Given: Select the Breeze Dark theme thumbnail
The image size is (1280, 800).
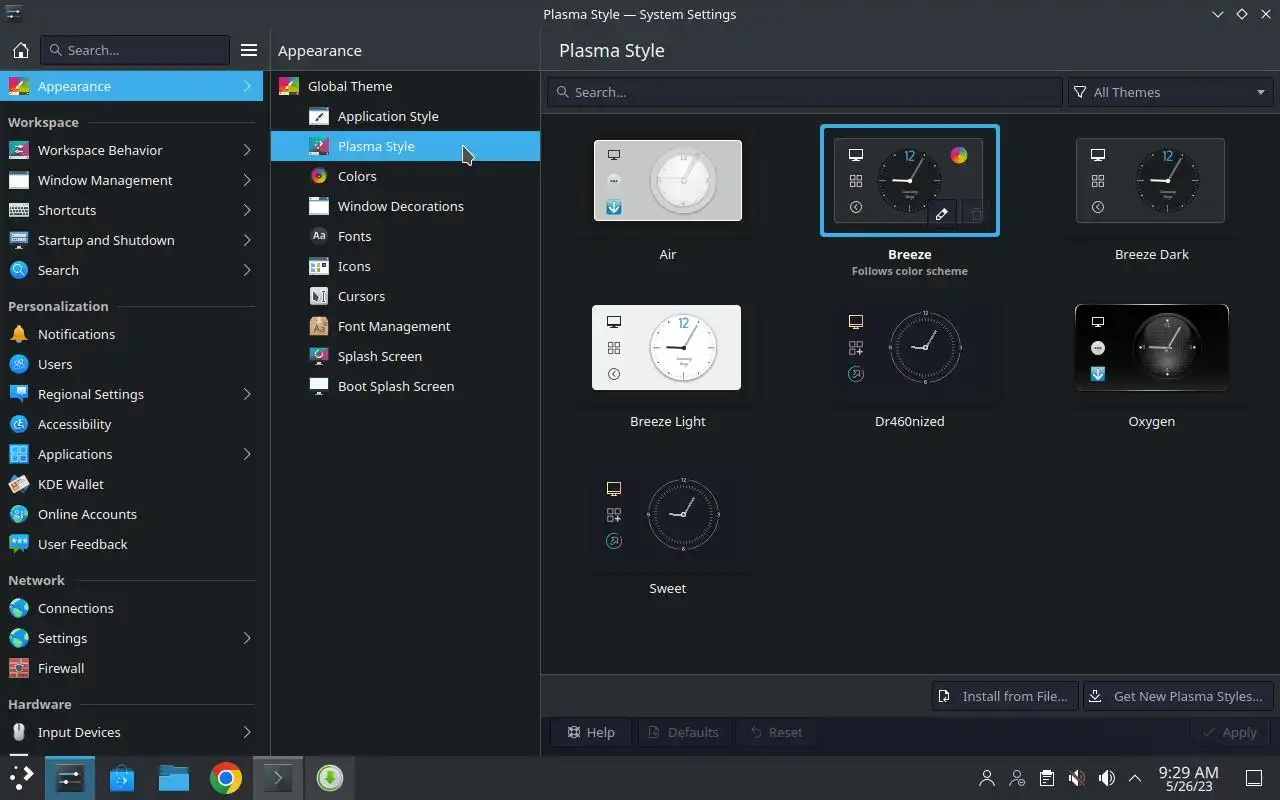Looking at the screenshot, I should [x=1151, y=180].
